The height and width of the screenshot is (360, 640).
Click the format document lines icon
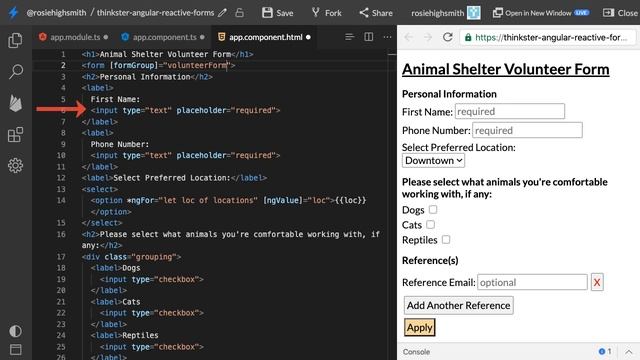click(349, 37)
